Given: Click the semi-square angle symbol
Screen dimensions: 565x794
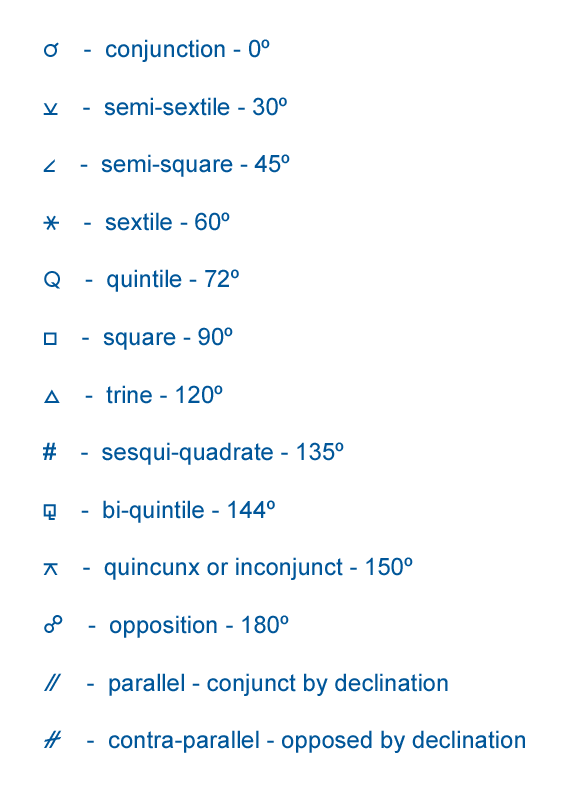Looking at the screenshot, I should 50,166.
